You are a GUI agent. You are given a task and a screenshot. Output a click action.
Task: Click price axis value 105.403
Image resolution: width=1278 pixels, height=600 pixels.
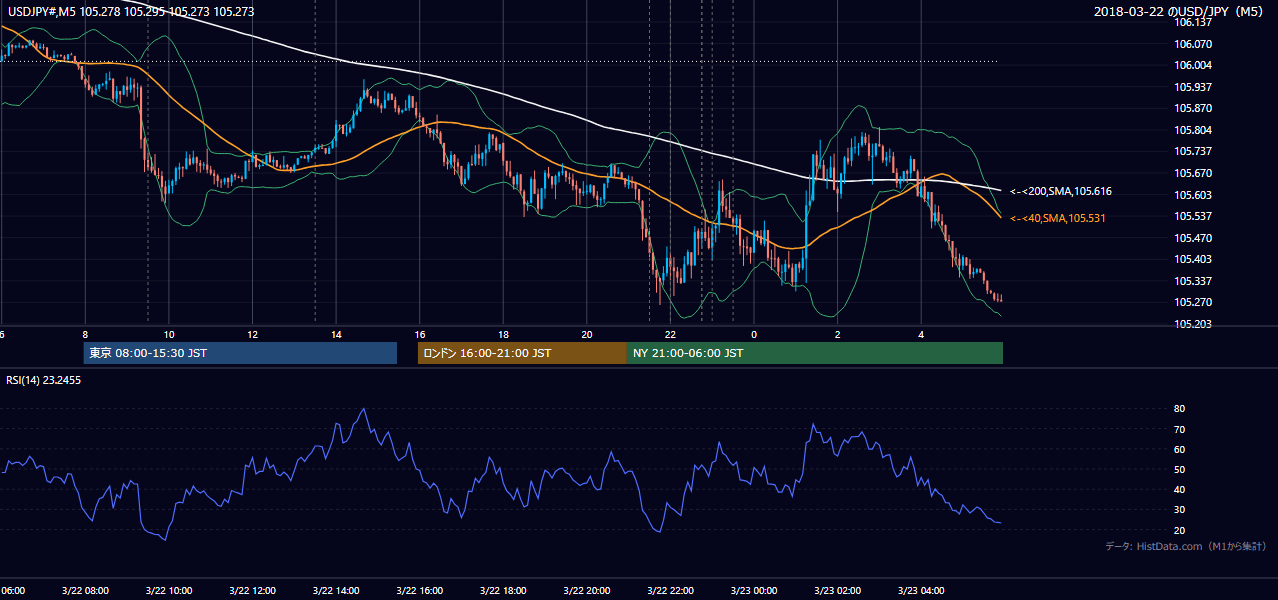point(1193,259)
